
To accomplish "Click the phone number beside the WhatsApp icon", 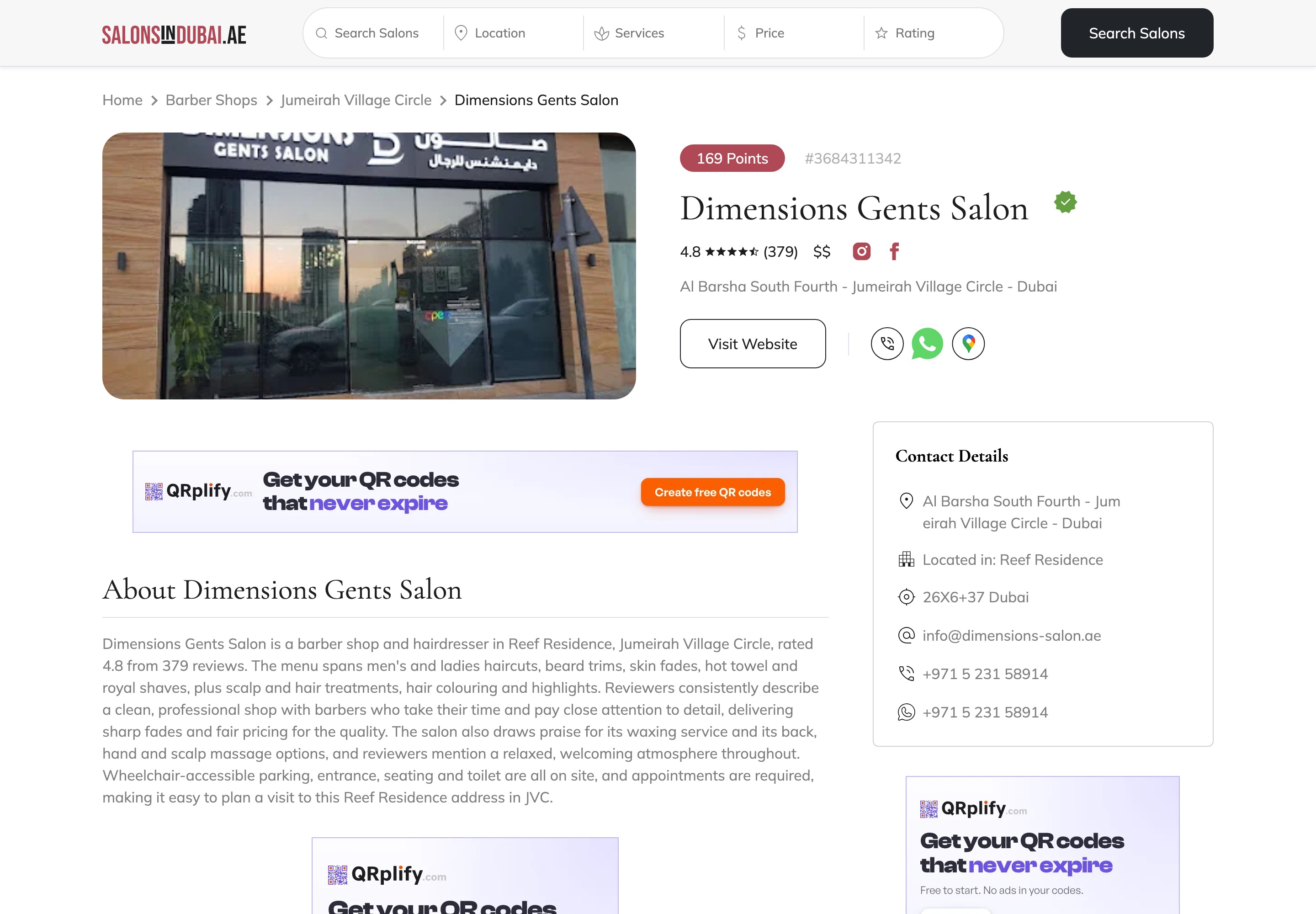I will pos(985,712).
